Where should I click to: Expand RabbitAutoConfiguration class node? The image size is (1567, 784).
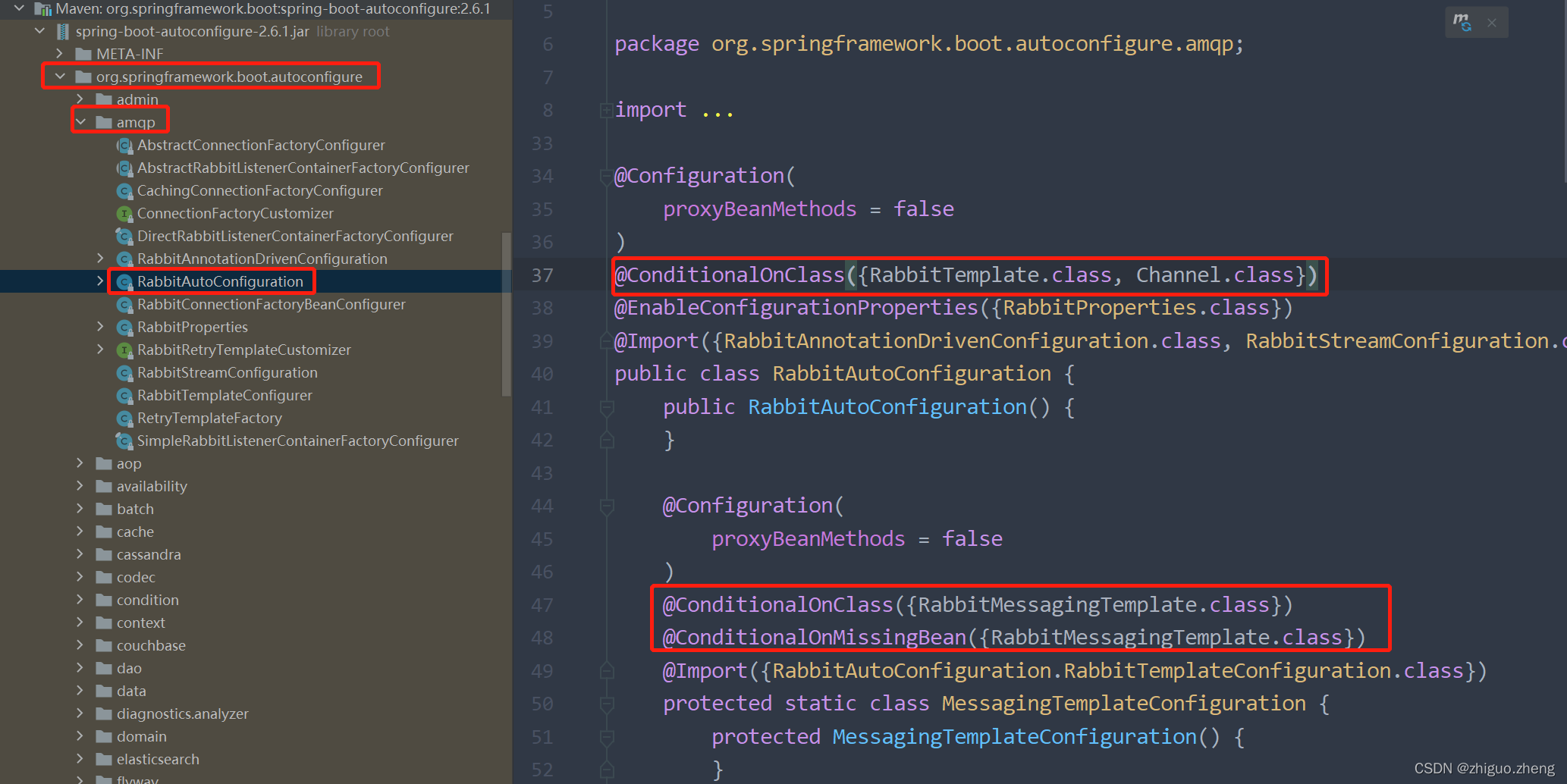click(101, 281)
